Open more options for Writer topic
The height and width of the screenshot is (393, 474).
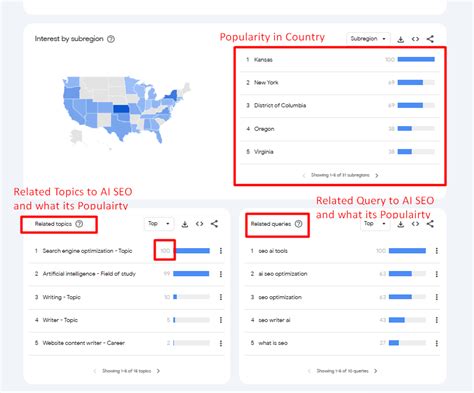click(221, 320)
